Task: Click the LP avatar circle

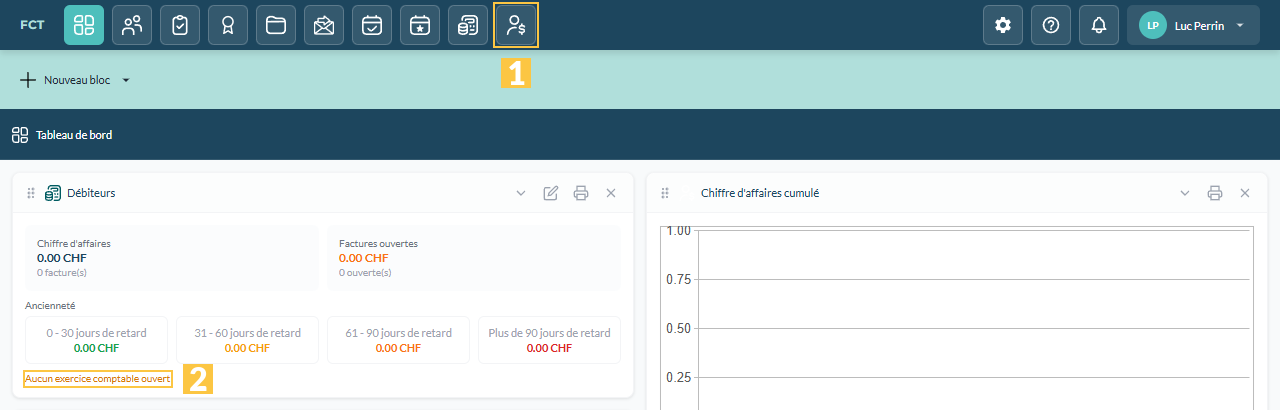Action: click(1153, 25)
